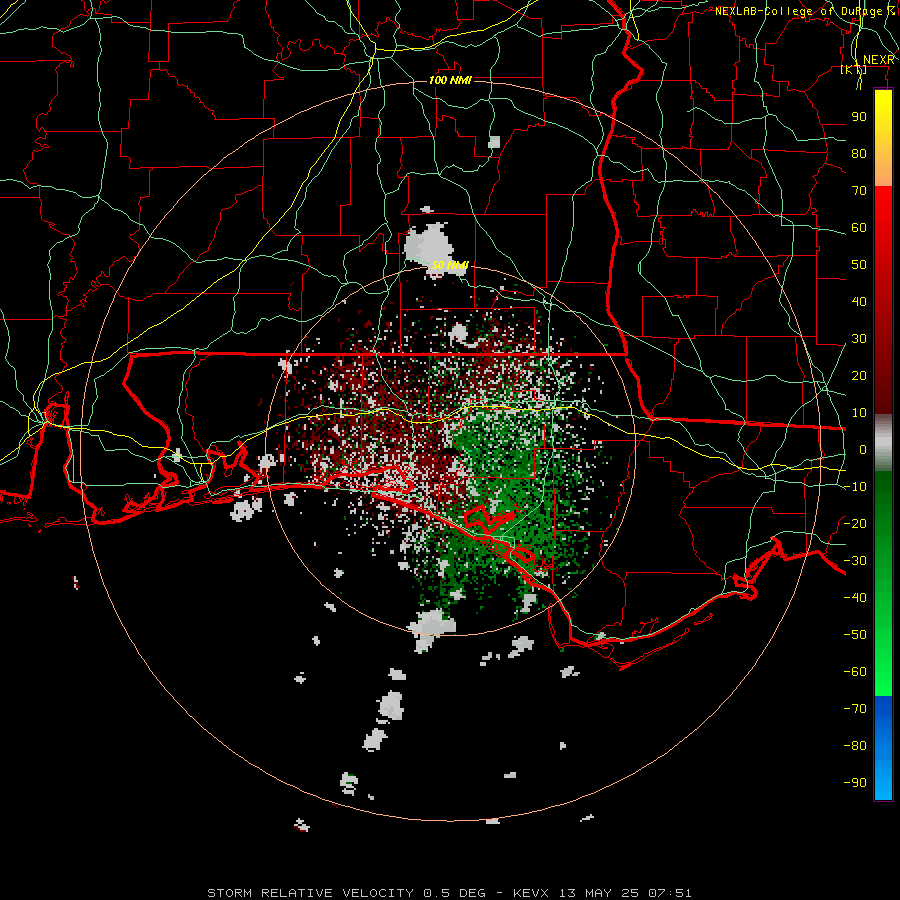Click the 50 NMI range ring label
Screen dimensions: 900x900
tap(450, 265)
